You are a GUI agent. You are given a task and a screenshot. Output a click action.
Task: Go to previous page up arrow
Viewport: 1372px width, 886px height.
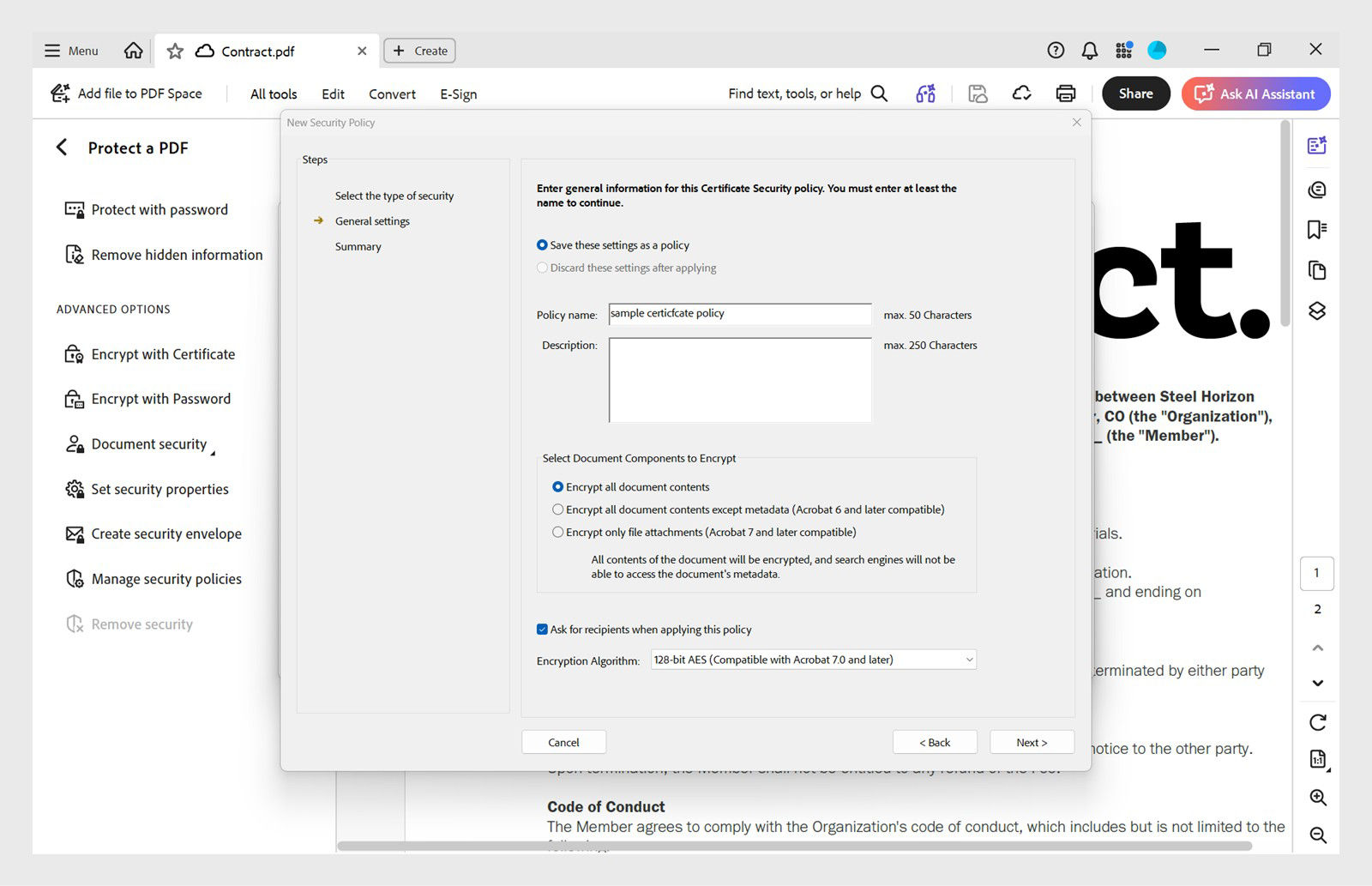pyautogui.click(x=1318, y=648)
